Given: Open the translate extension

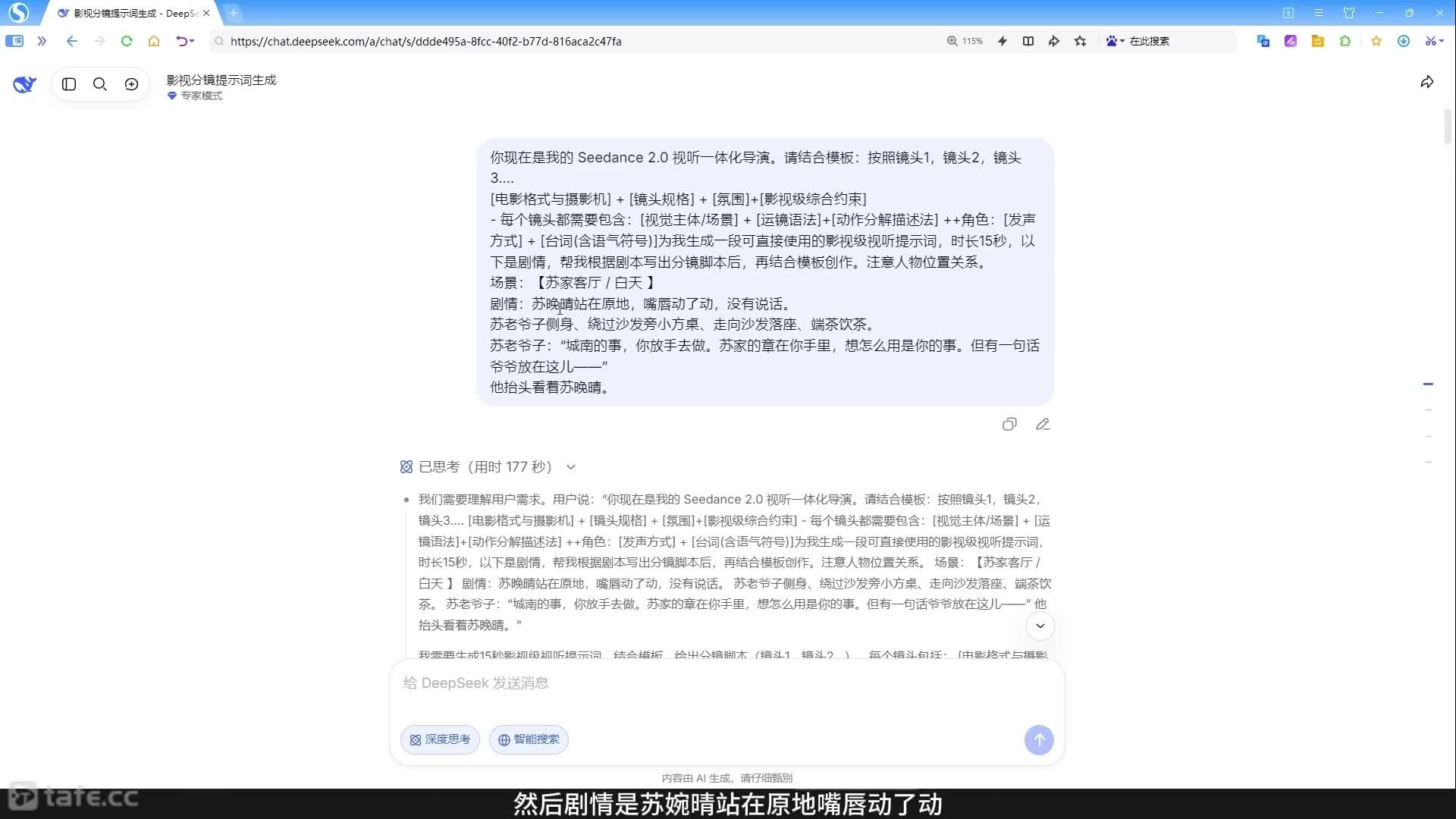Looking at the screenshot, I should tap(1263, 41).
